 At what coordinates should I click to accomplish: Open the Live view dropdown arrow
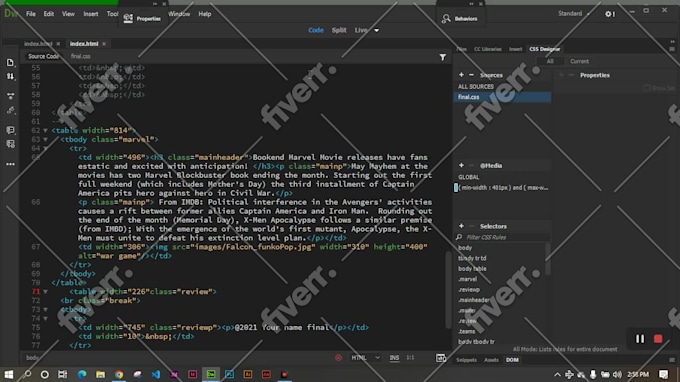tap(376, 30)
